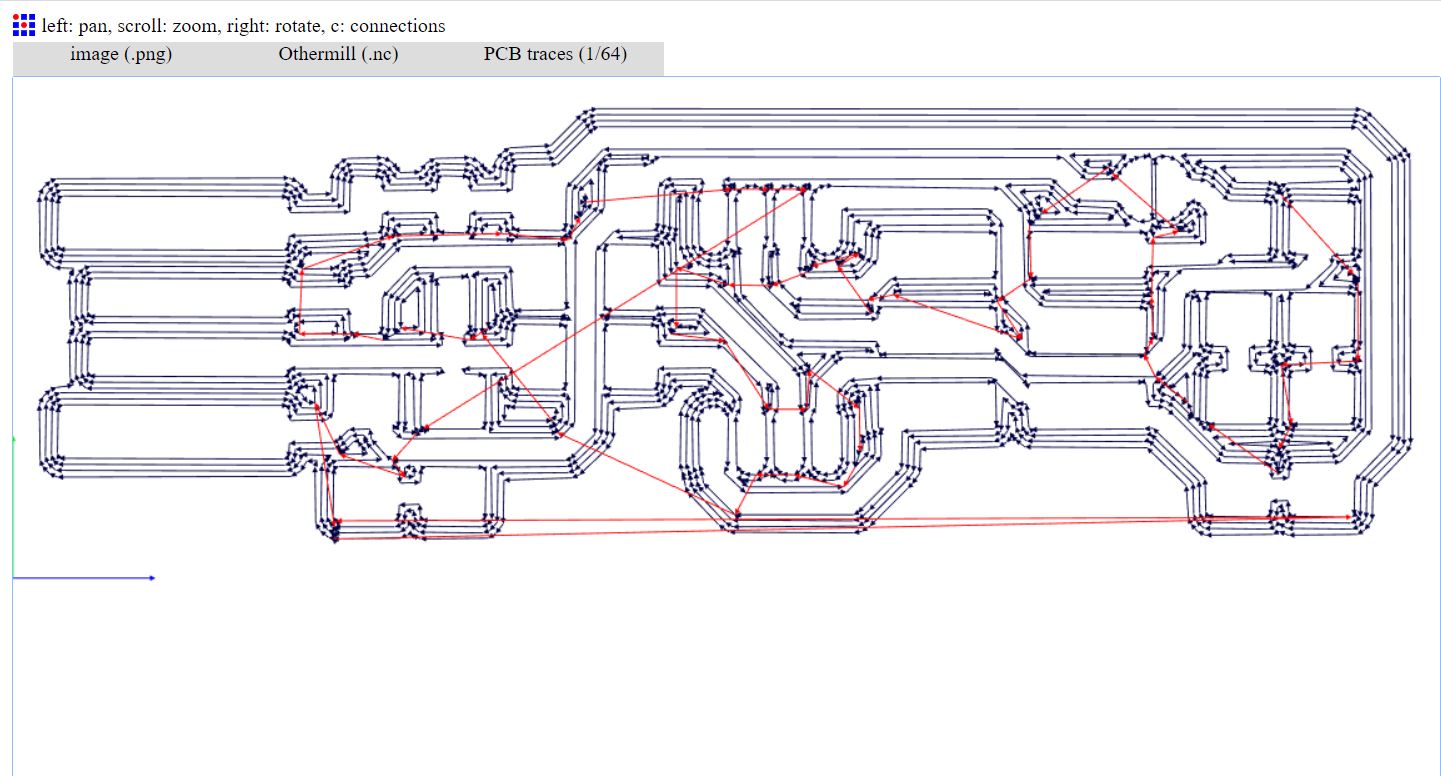Select the image (.png) tab

(121, 55)
